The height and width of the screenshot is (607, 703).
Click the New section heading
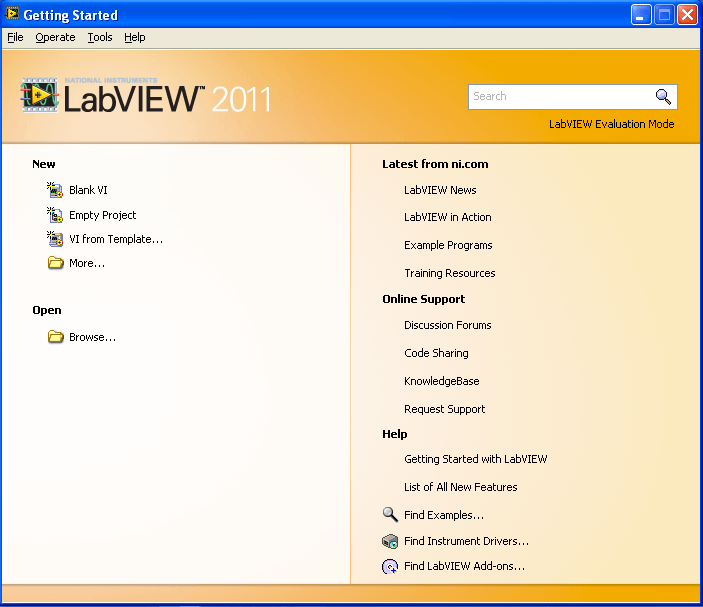tap(43, 164)
